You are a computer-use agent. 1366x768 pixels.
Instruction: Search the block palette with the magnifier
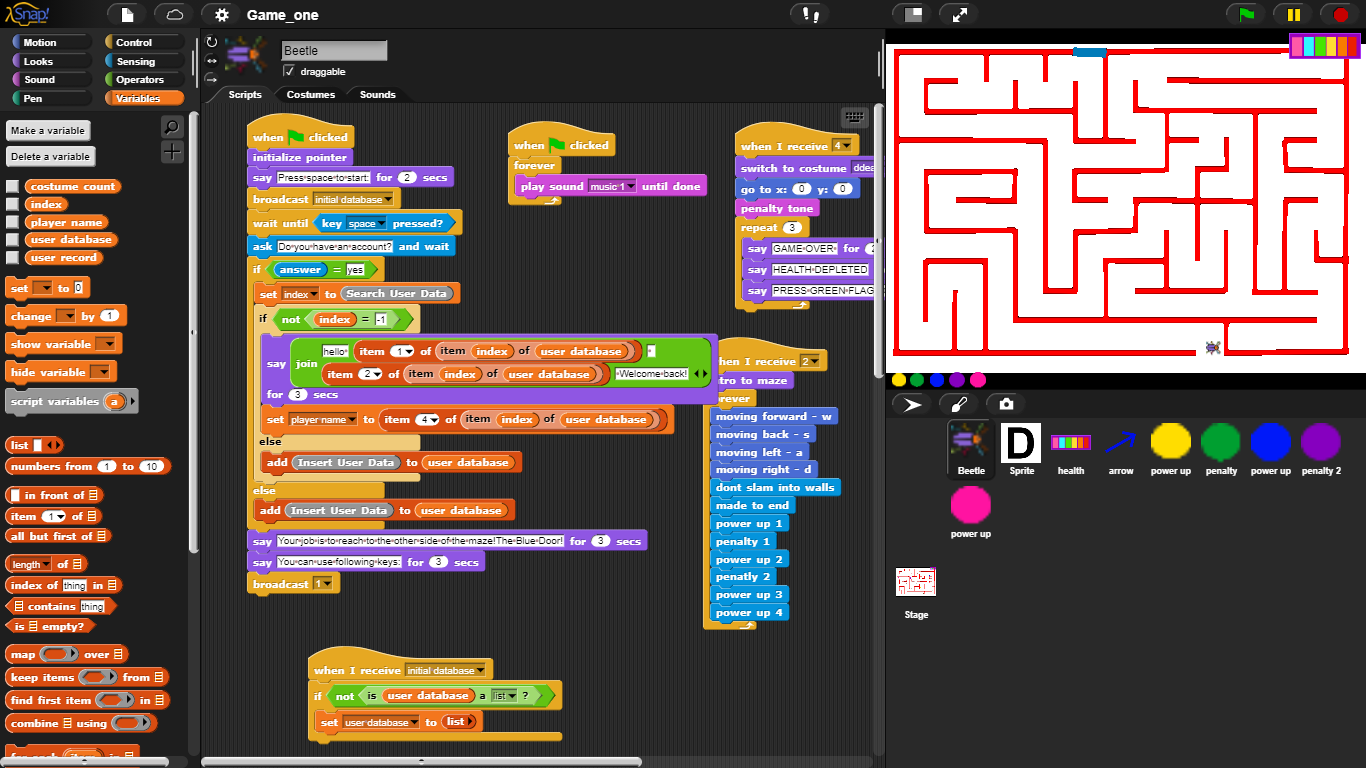click(x=172, y=128)
